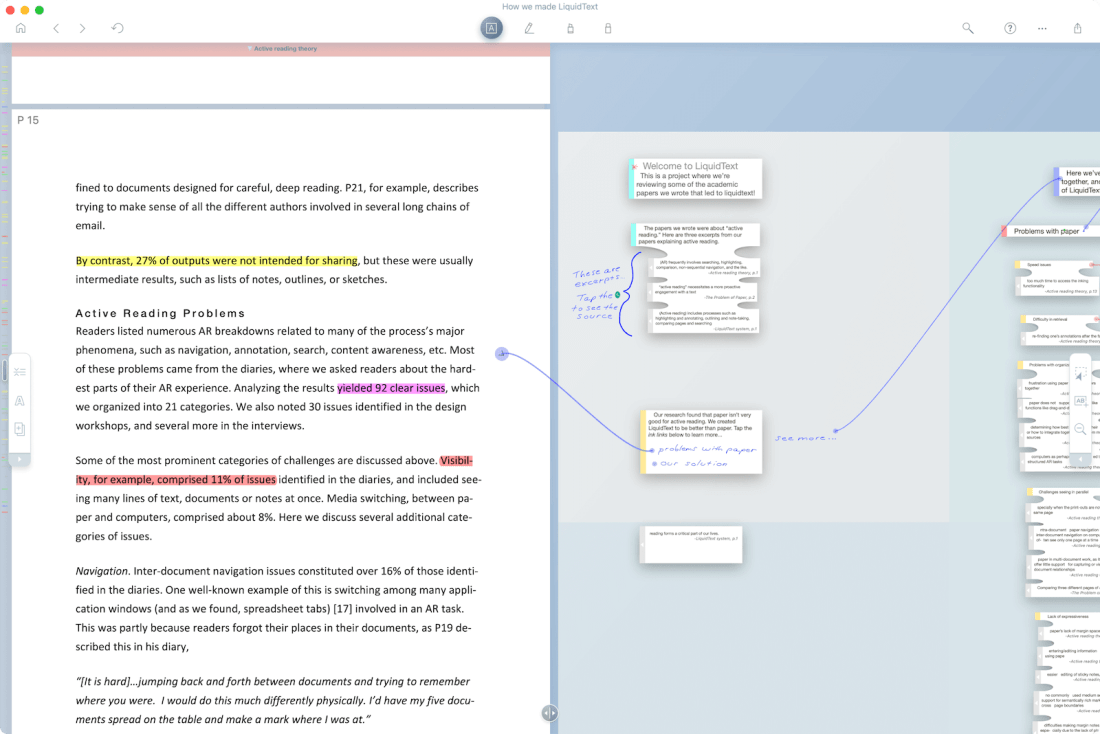Click the red x on the Welcome note

tap(635, 167)
